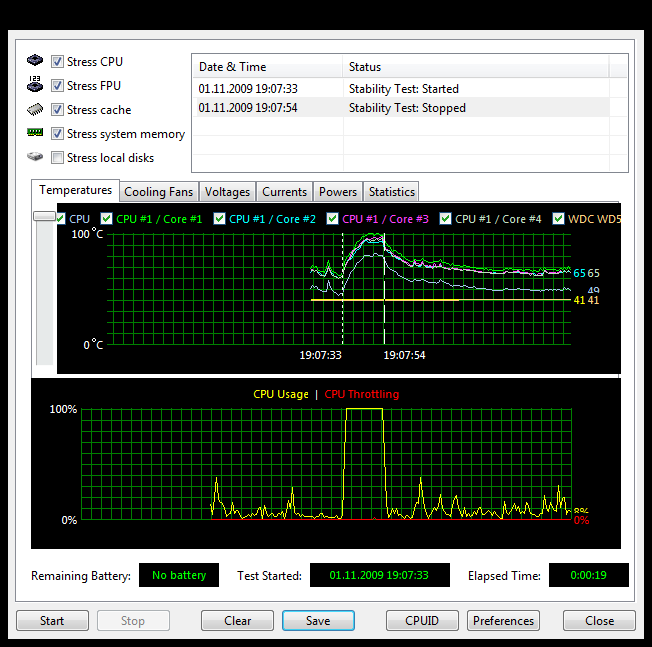652x647 pixels.
Task: Switch to the Powers tab
Action: pos(338,192)
